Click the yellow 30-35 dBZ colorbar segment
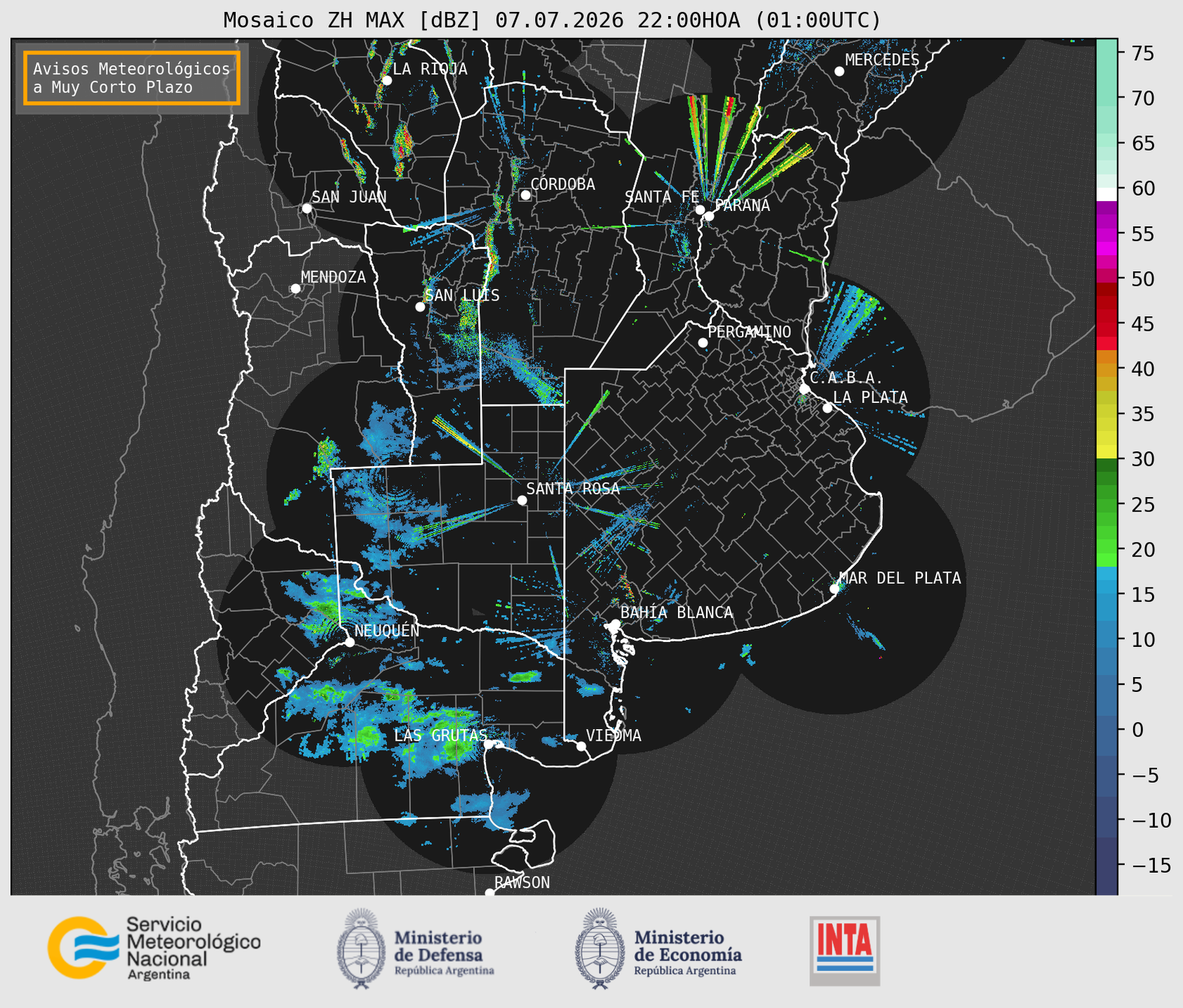 [1107, 437]
